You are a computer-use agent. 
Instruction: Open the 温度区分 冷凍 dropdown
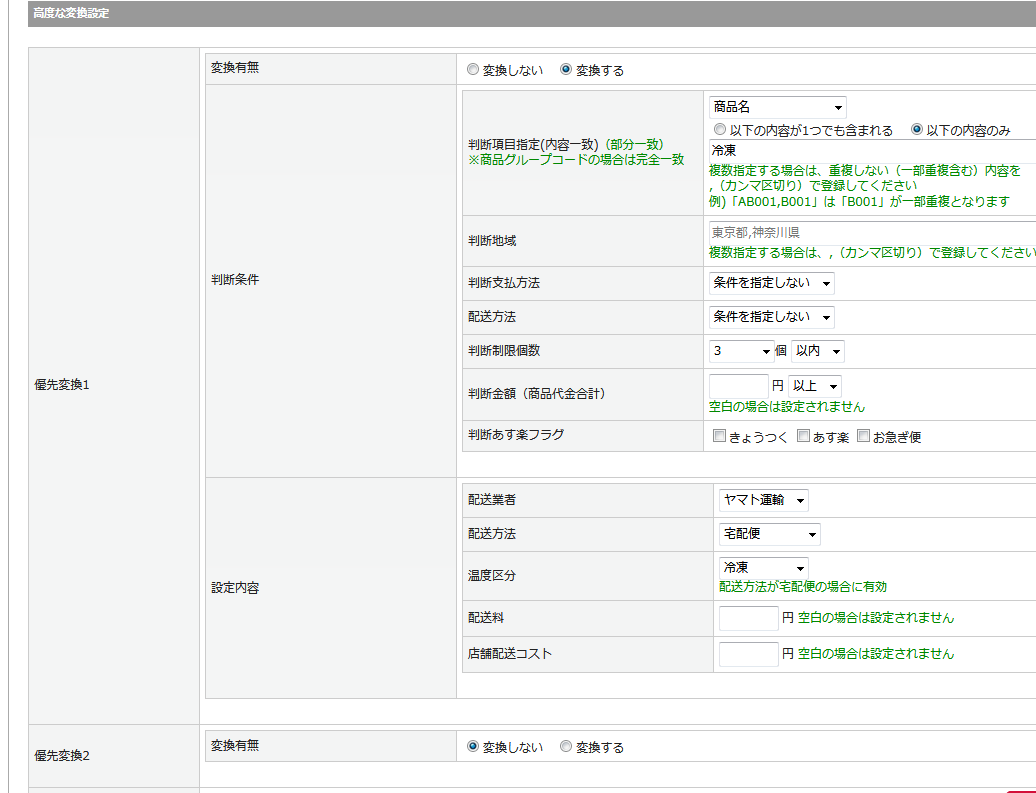coord(763,568)
